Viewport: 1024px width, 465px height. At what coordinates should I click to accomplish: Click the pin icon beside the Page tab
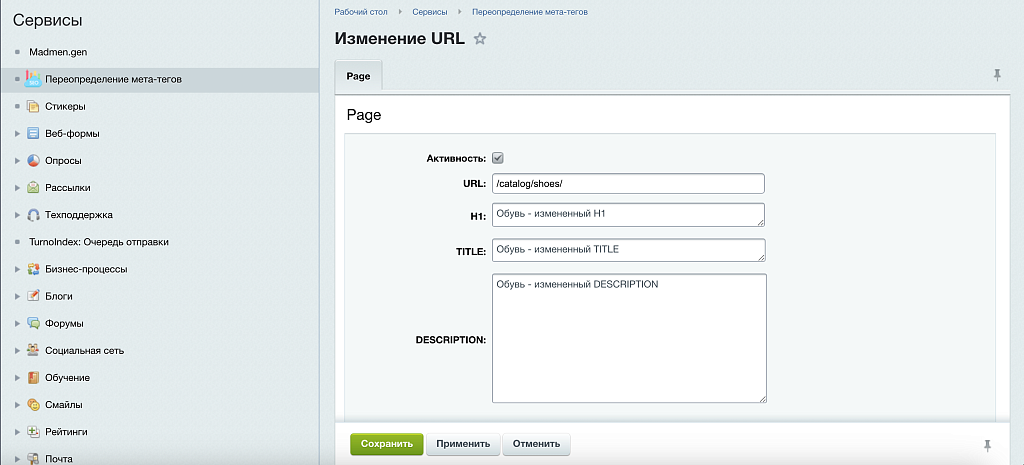tap(997, 76)
